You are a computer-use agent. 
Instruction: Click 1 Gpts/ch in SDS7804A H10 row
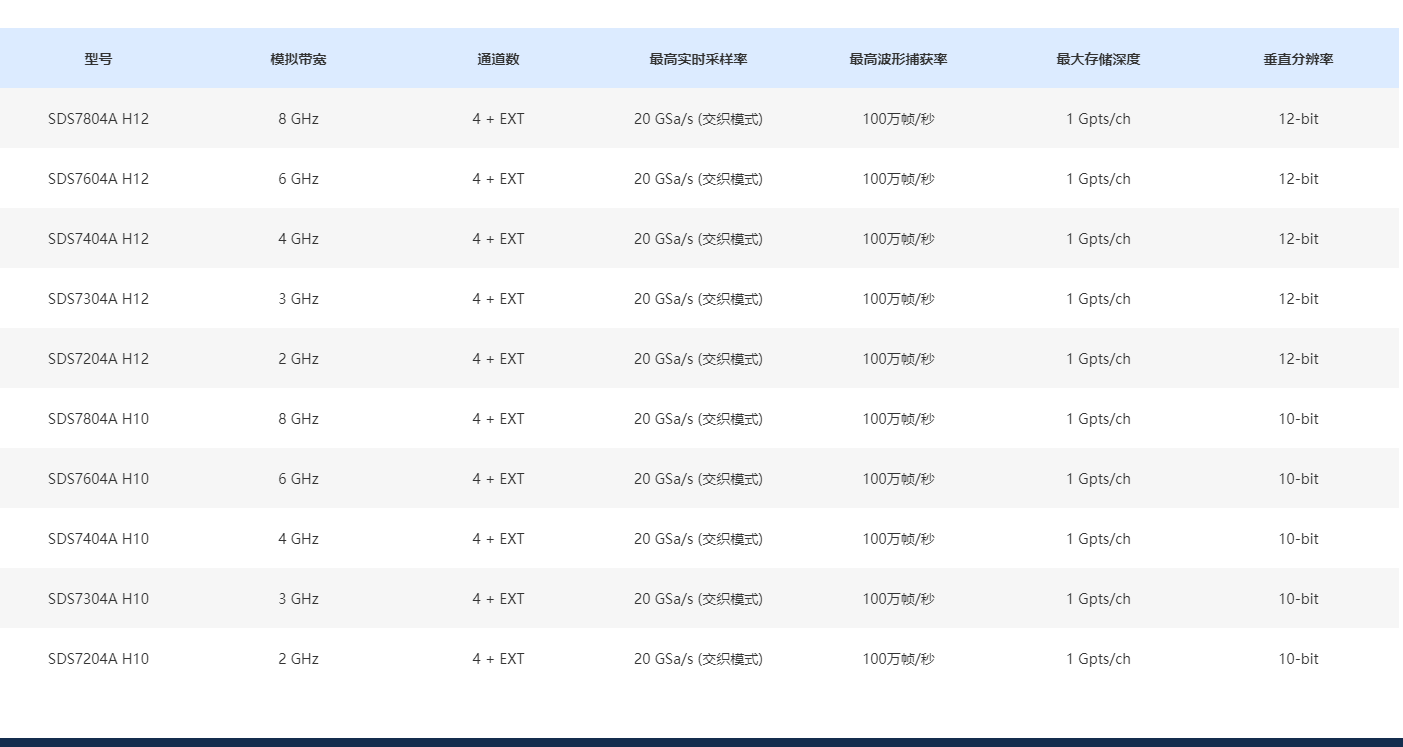click(x=1098, y=419)
